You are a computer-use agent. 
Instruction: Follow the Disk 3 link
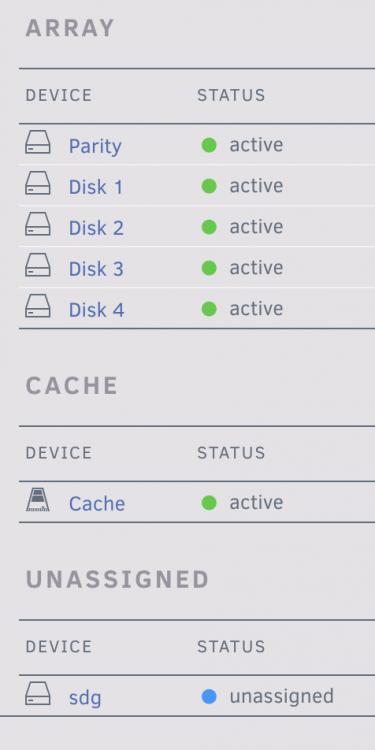(x=96, y=269)
